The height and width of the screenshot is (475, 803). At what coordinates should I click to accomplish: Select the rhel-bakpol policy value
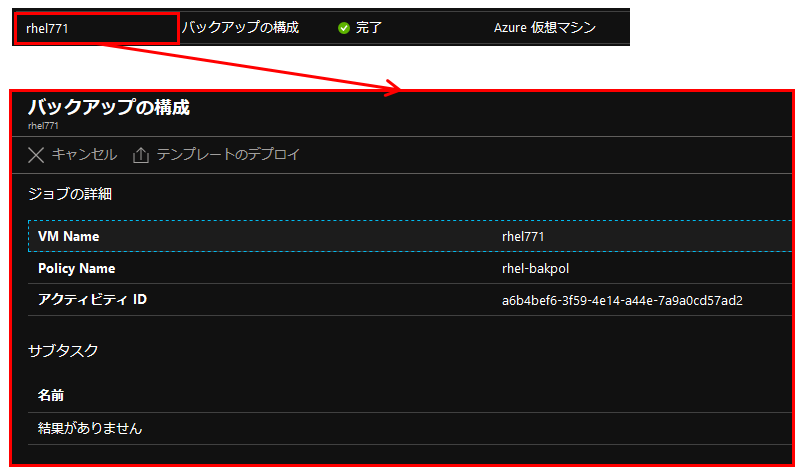coord(535,269)
